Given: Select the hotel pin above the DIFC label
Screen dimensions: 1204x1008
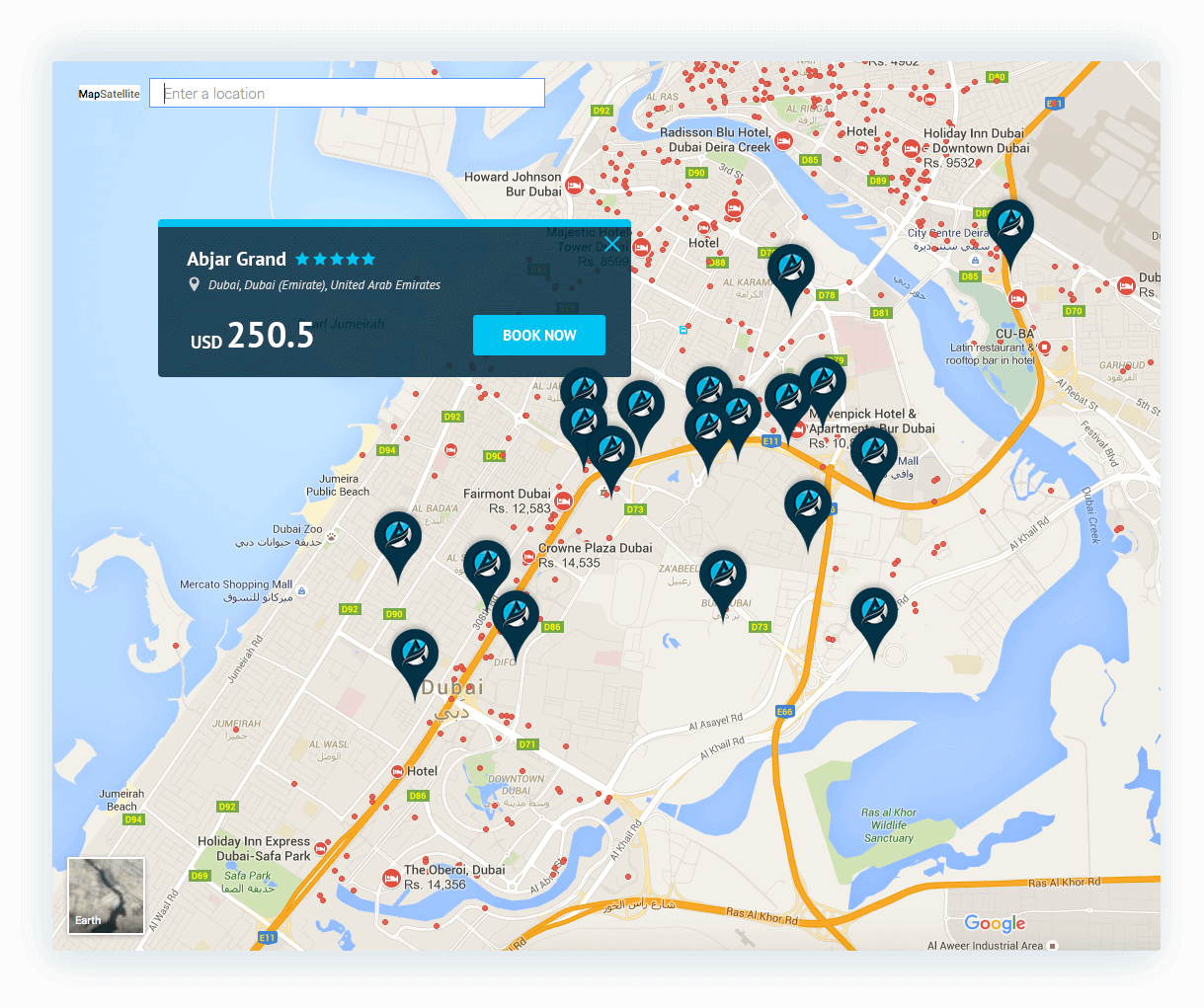Looking at the screenshot, I should pyautogui.click(x=516, y=624).
